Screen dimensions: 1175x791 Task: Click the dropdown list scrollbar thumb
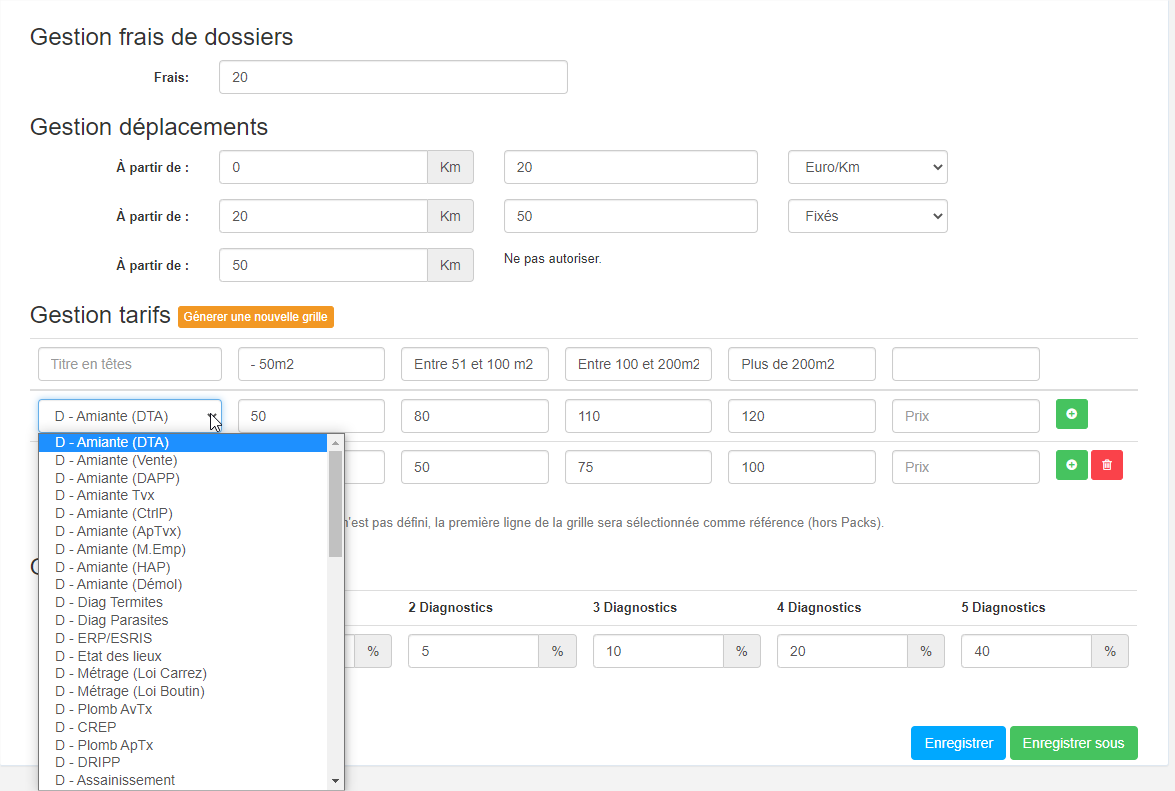335,504
